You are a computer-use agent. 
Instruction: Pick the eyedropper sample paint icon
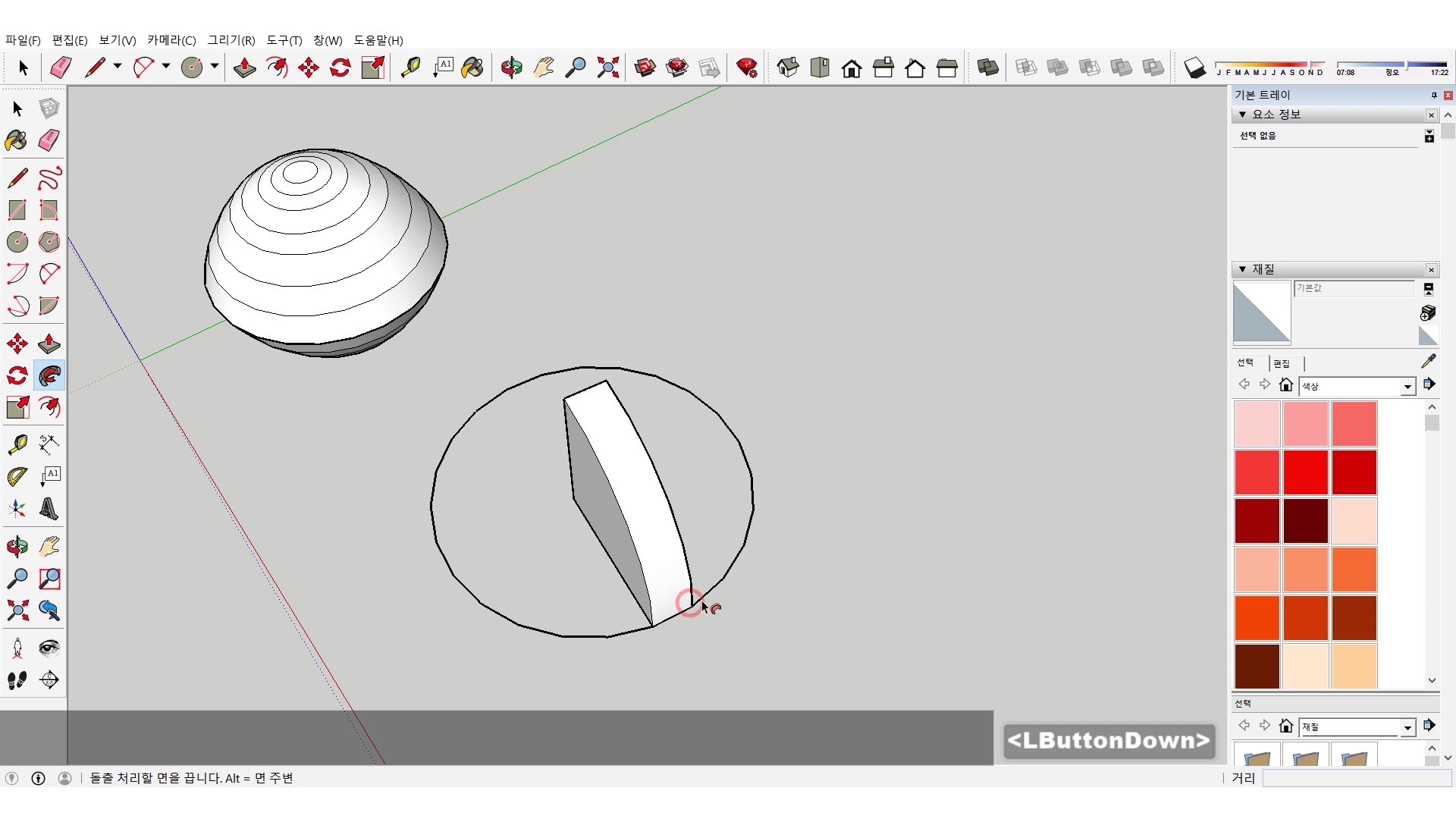point(1428,362)
